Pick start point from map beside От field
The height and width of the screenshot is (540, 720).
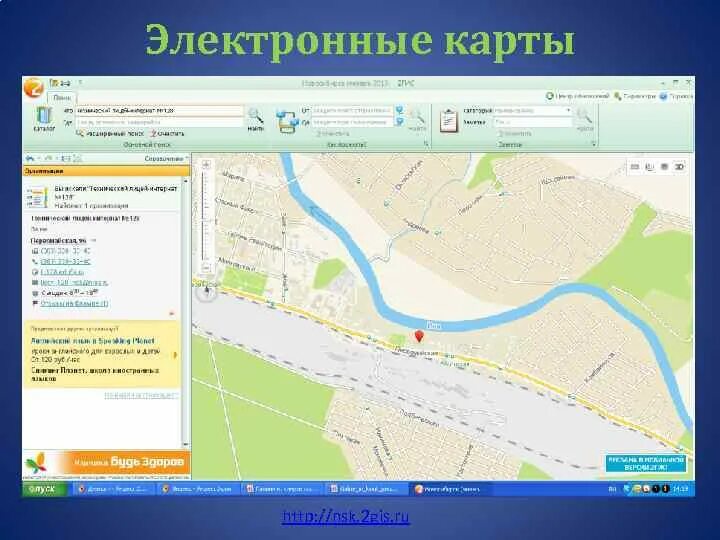point(399,110)
